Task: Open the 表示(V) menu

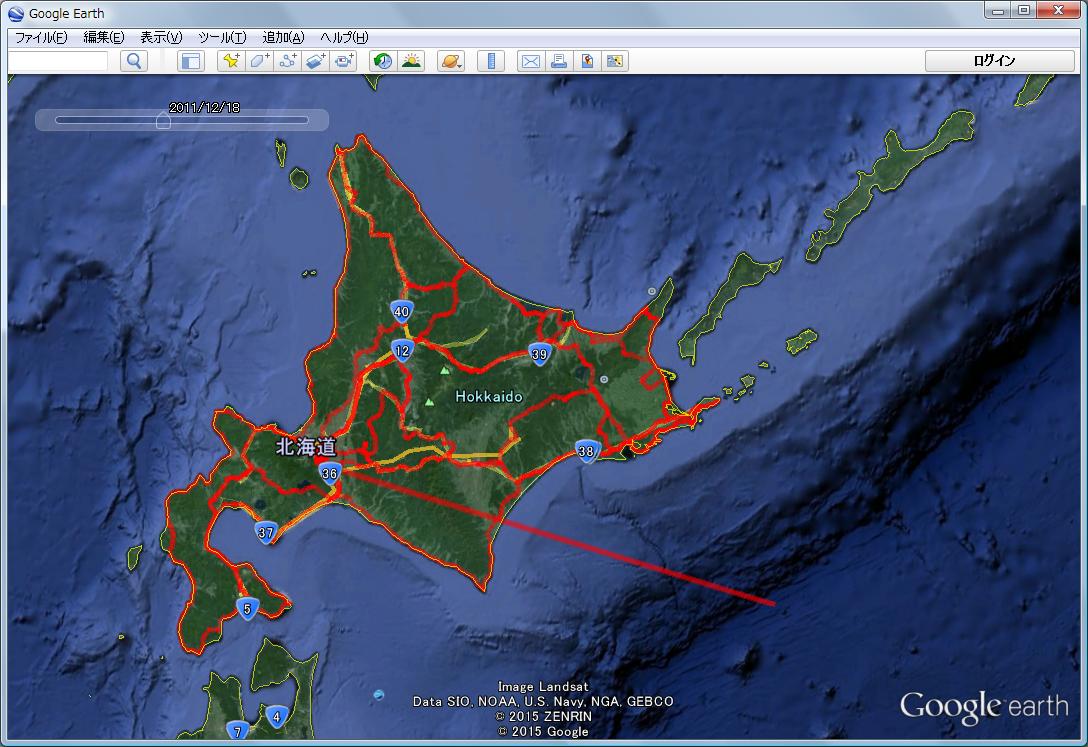Action: (x=161, y=37)
